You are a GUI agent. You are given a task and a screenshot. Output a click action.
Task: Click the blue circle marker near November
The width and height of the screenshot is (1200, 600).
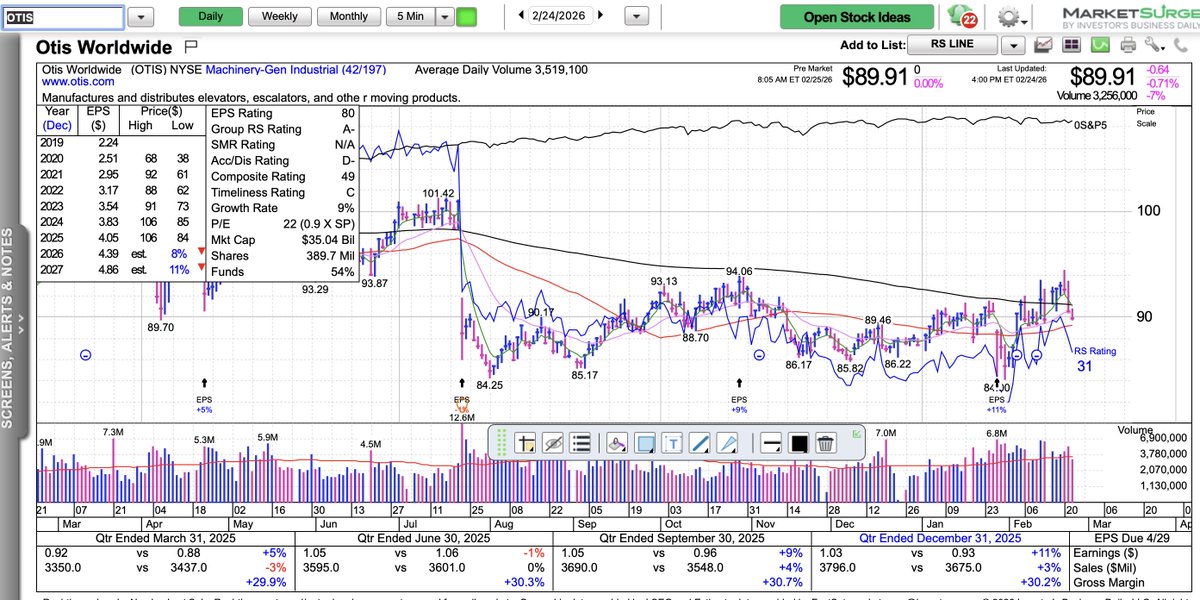759,355
